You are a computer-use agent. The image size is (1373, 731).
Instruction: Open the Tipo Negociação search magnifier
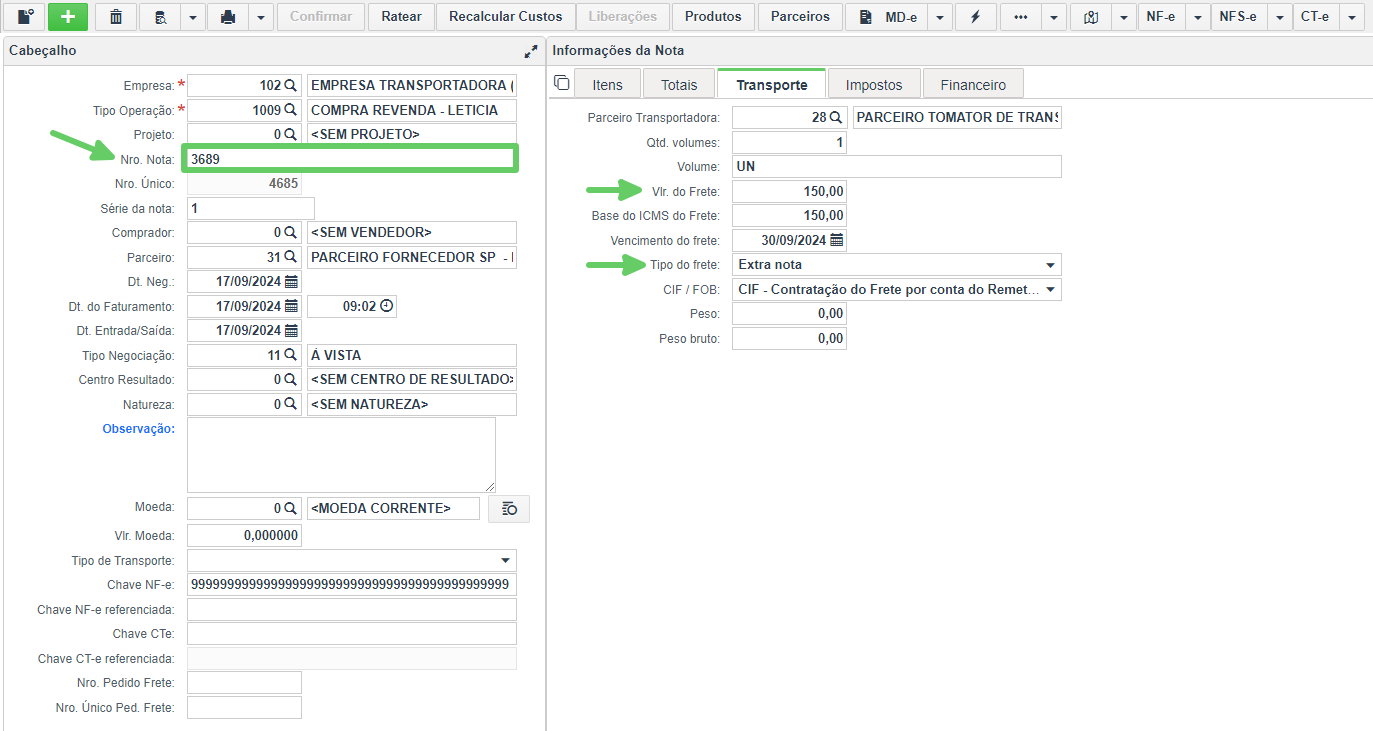click(x=291, y=355)
